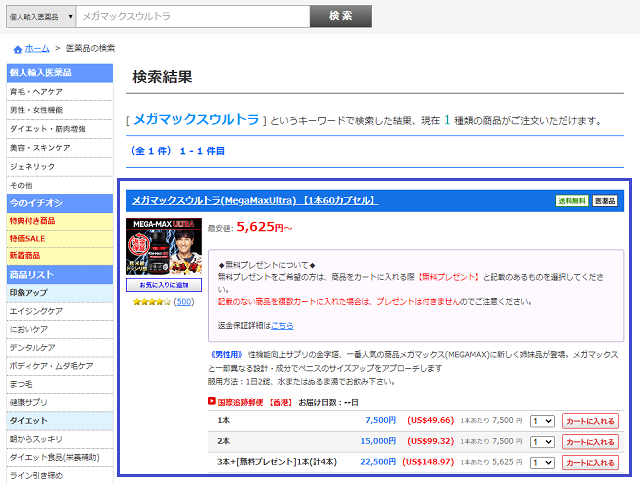
Task: Open the quantity dropdown for the 2本 row
Action: coord(542,442)
